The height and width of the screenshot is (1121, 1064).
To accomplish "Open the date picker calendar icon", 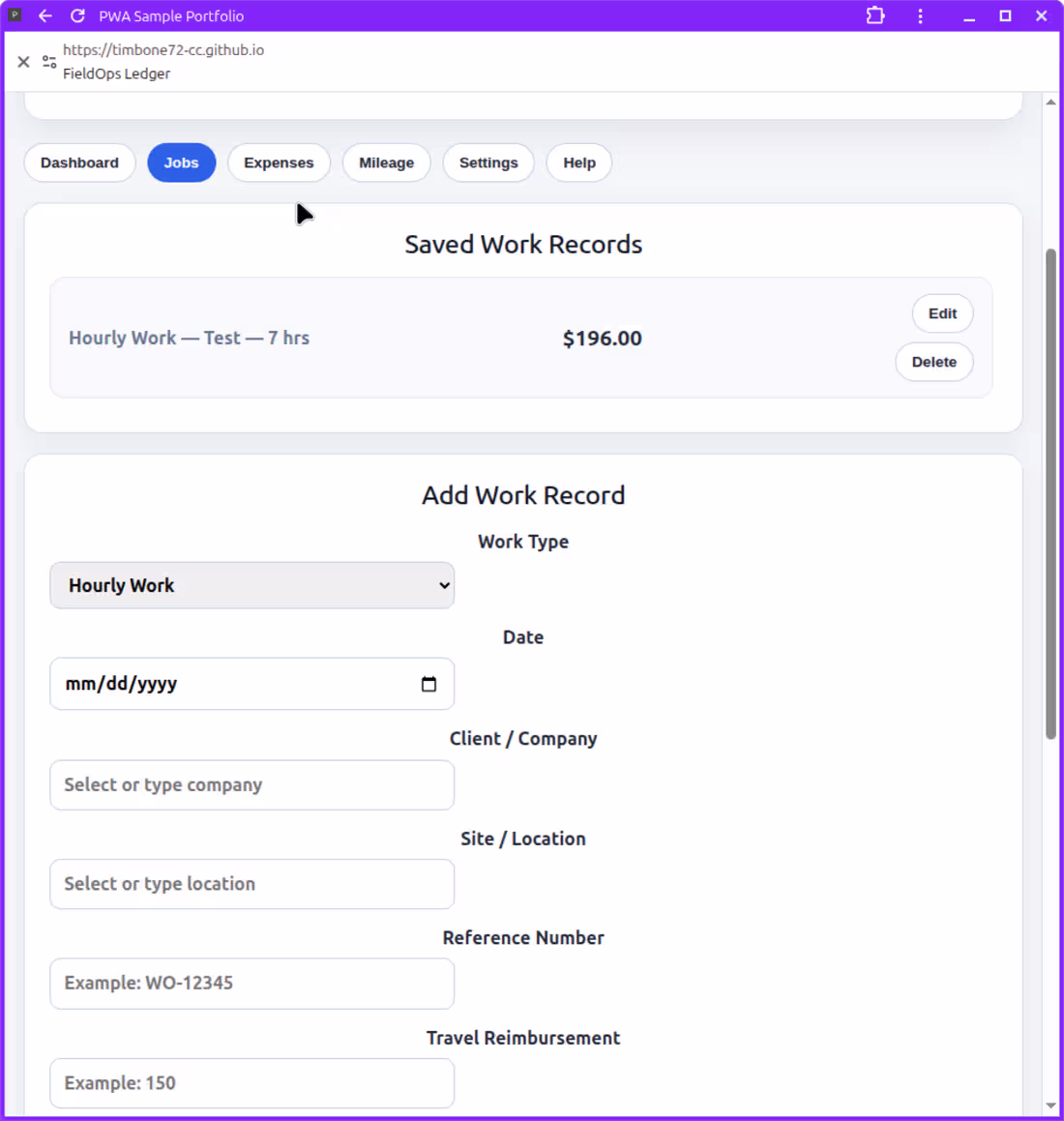I will [x=429, y=684].
